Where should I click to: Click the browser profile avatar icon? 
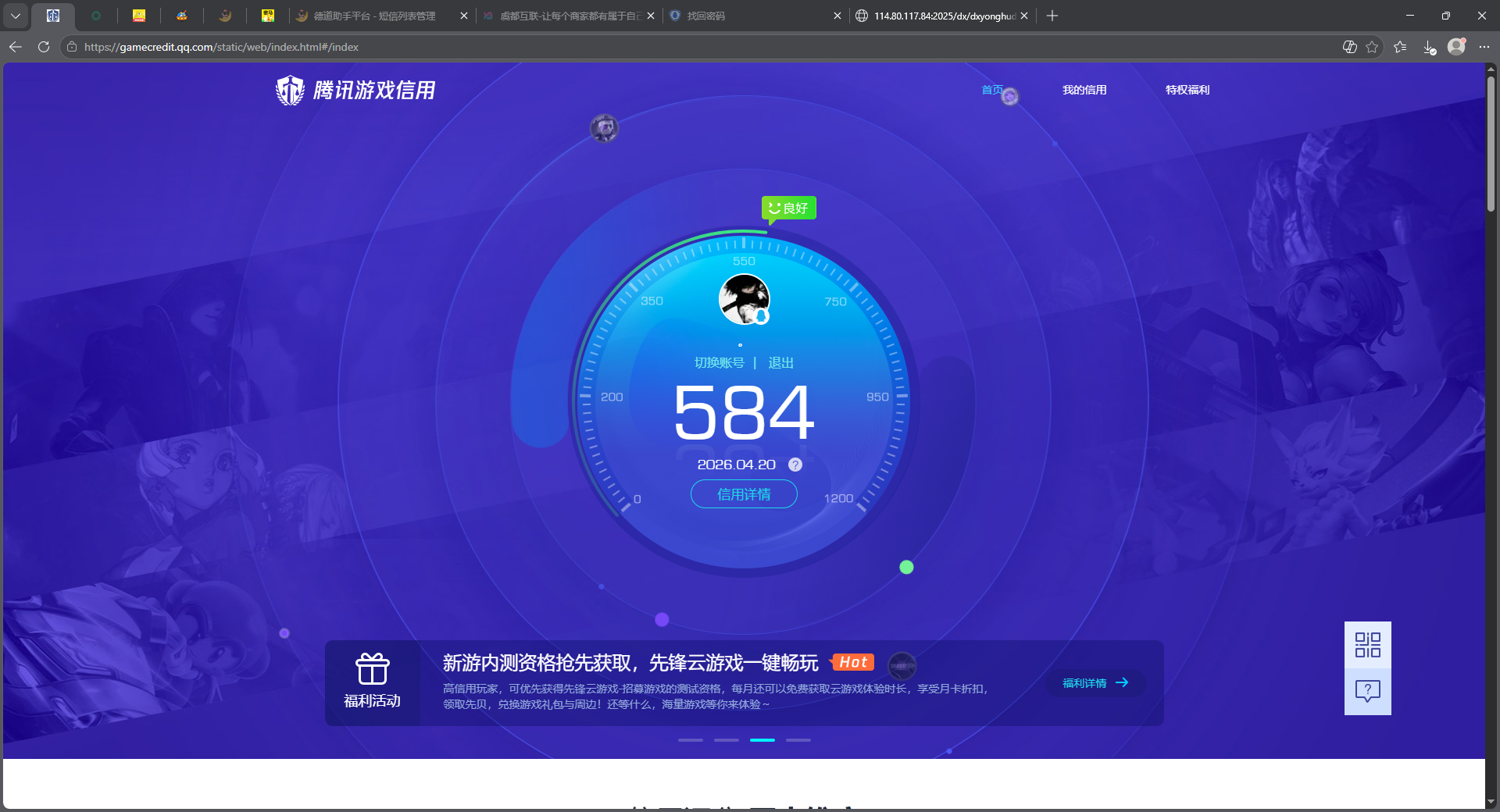point(1456,47)
